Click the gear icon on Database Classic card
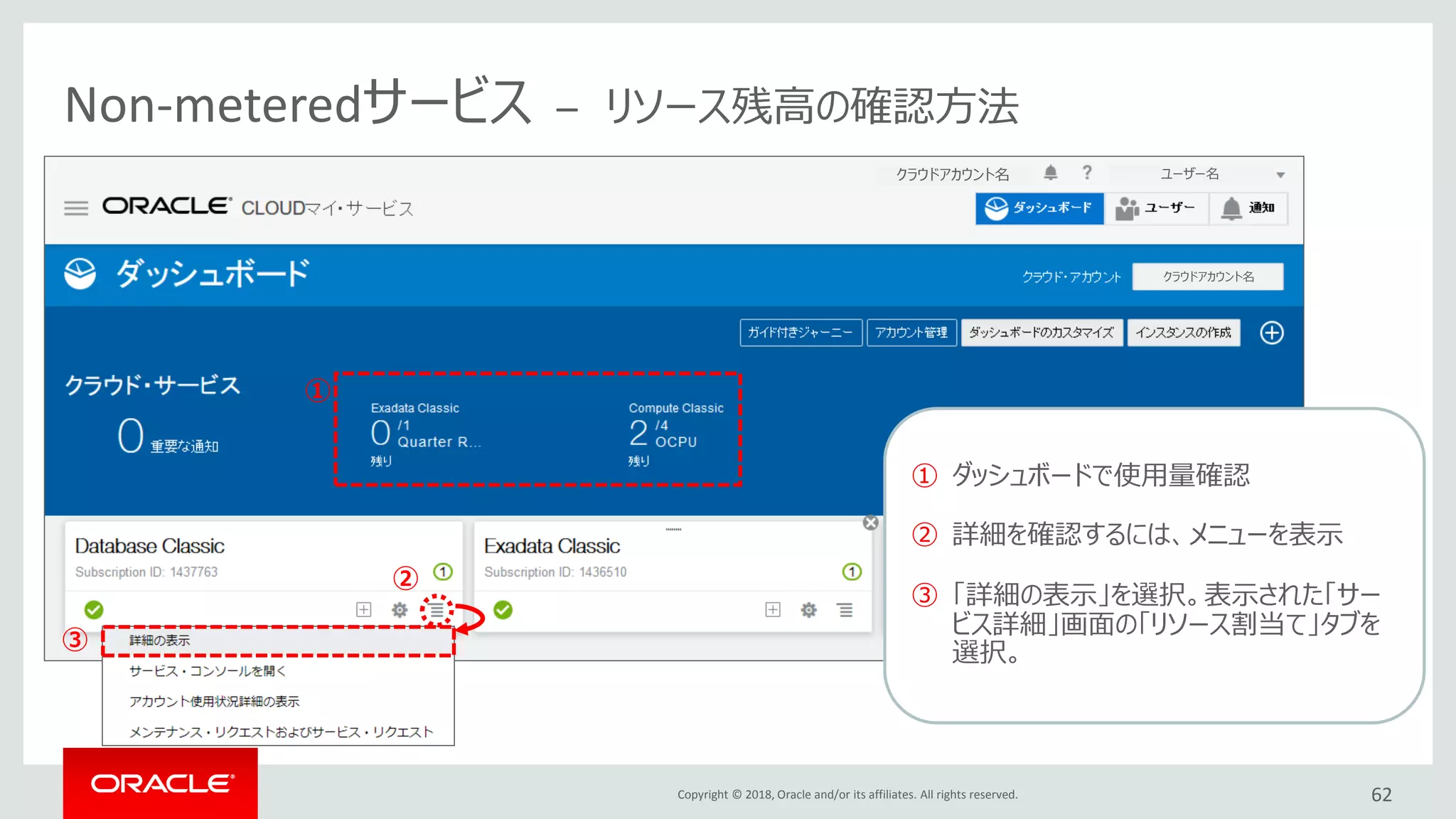The height and width of the screenshot is (819, 1456). [x=400, y=610]
